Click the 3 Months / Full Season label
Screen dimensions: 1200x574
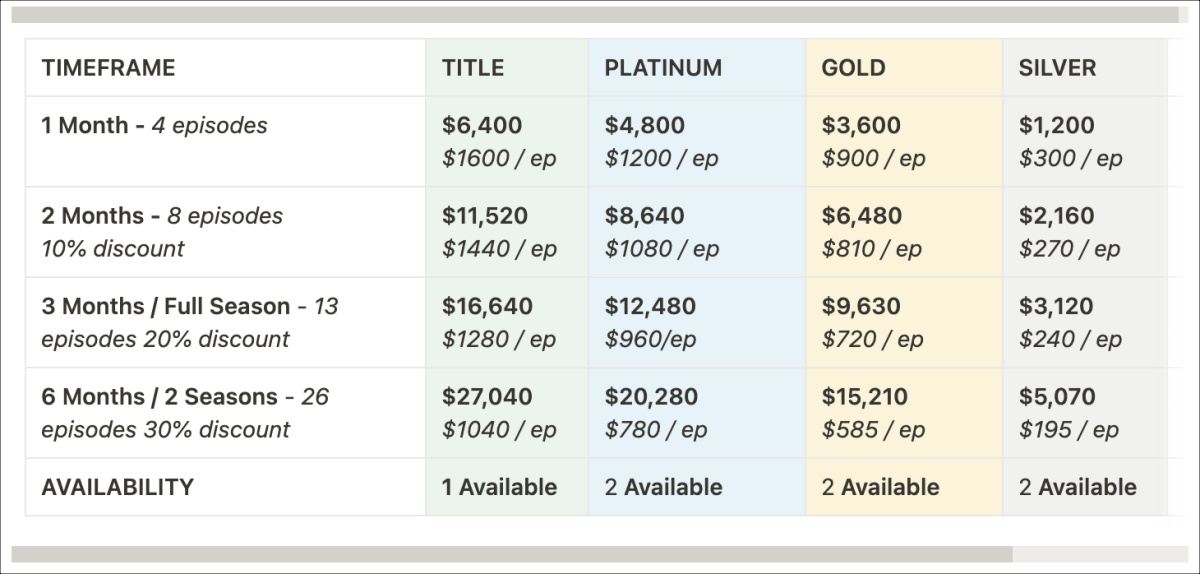[166, 307]
